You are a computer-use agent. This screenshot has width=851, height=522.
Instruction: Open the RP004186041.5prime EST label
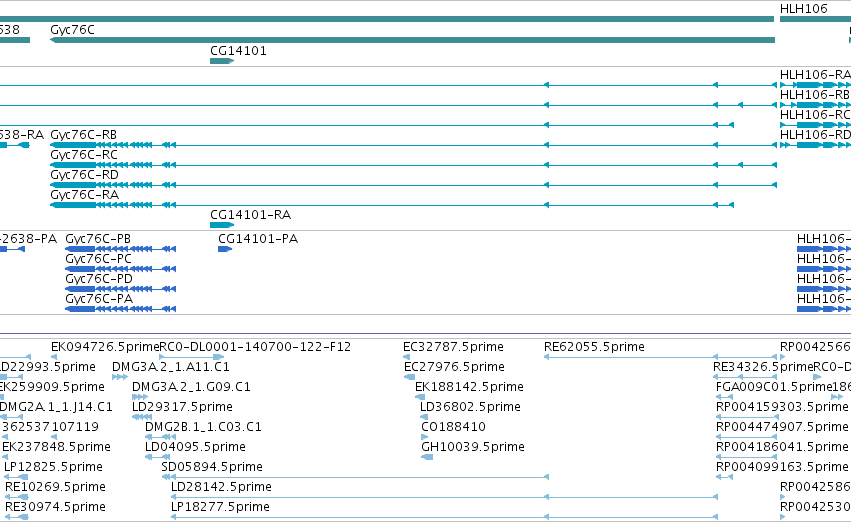pos(782,448)
